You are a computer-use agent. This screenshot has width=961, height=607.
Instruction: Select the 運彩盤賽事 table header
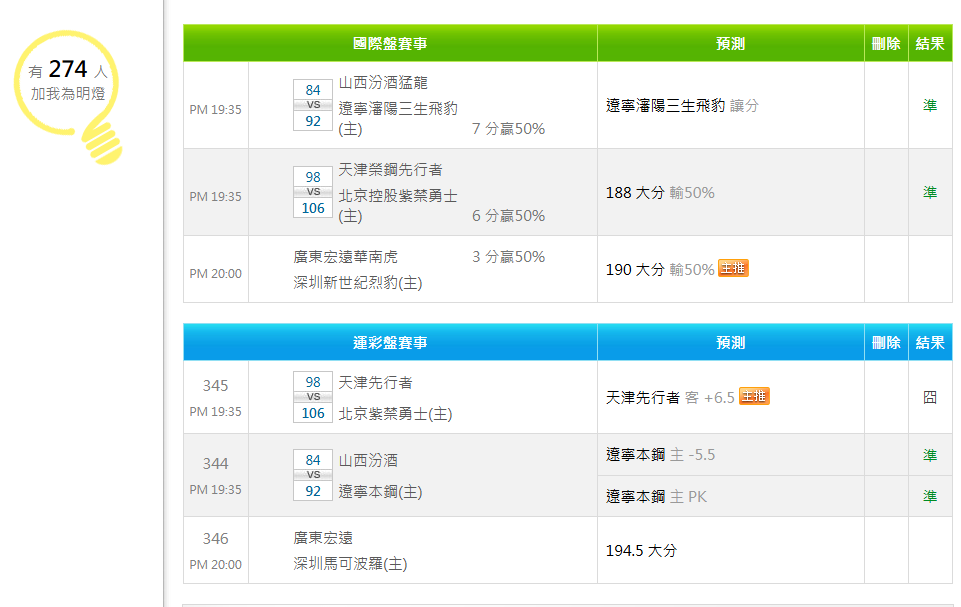[x=390, y=343]
